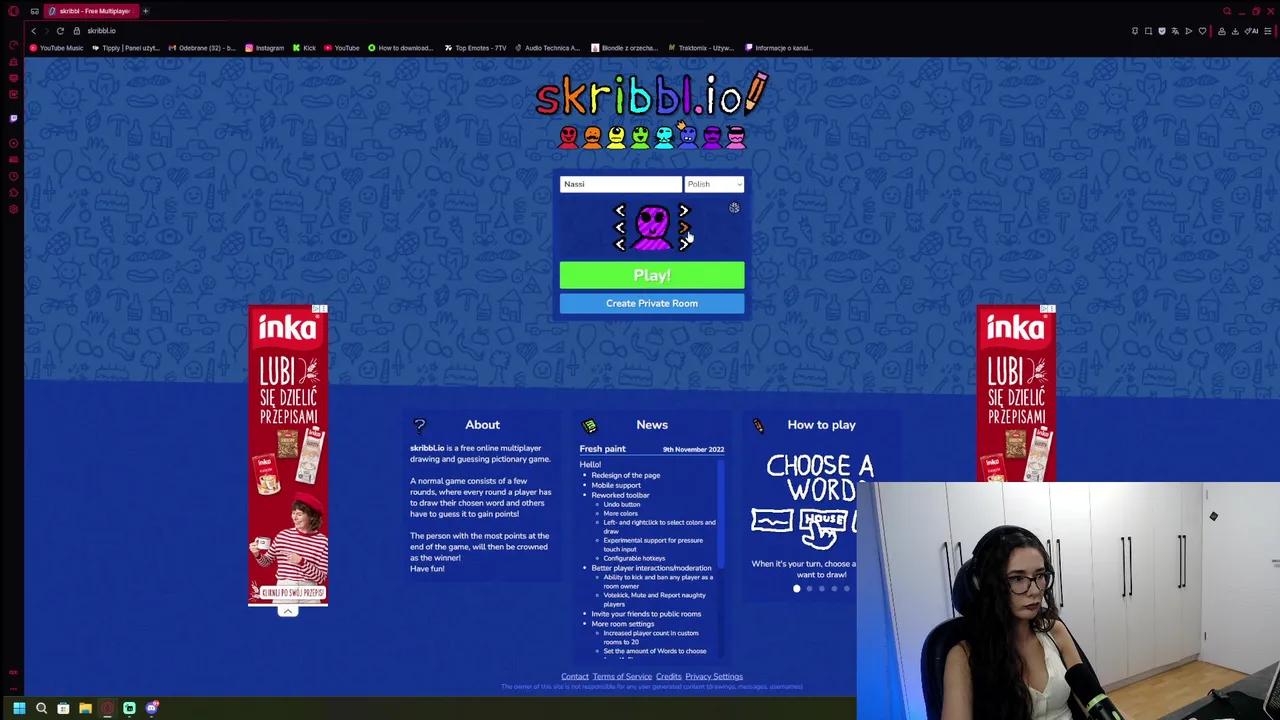Click the "Fresh paint" news heading
Screen dimensions: 1280x720
[602, 449]
